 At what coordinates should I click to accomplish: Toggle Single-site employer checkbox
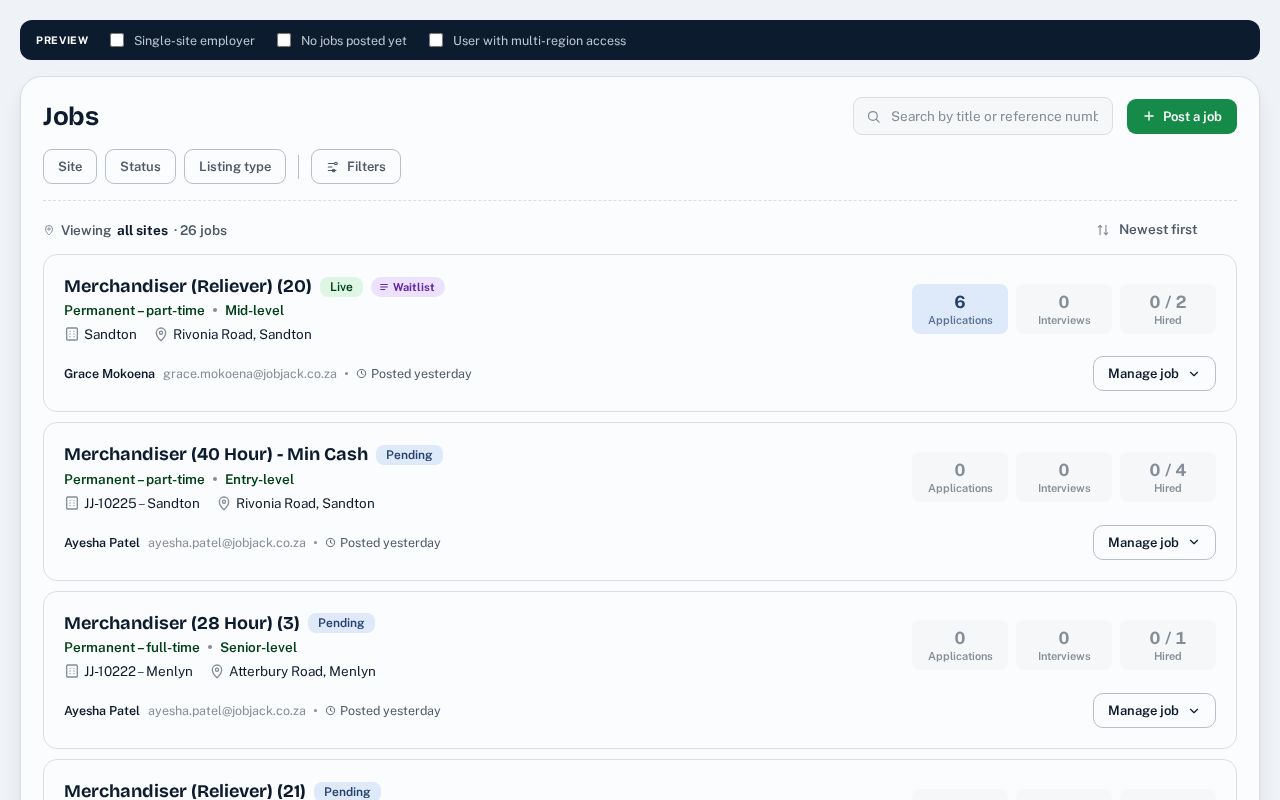pos(117,40)
